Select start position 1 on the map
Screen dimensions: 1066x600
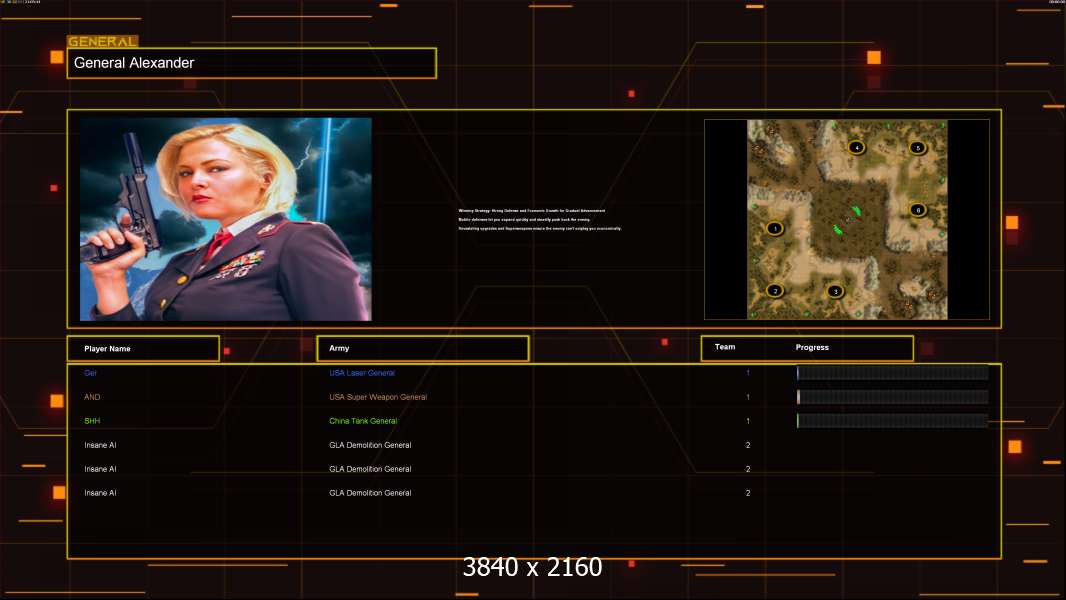(x=775, y=228)
